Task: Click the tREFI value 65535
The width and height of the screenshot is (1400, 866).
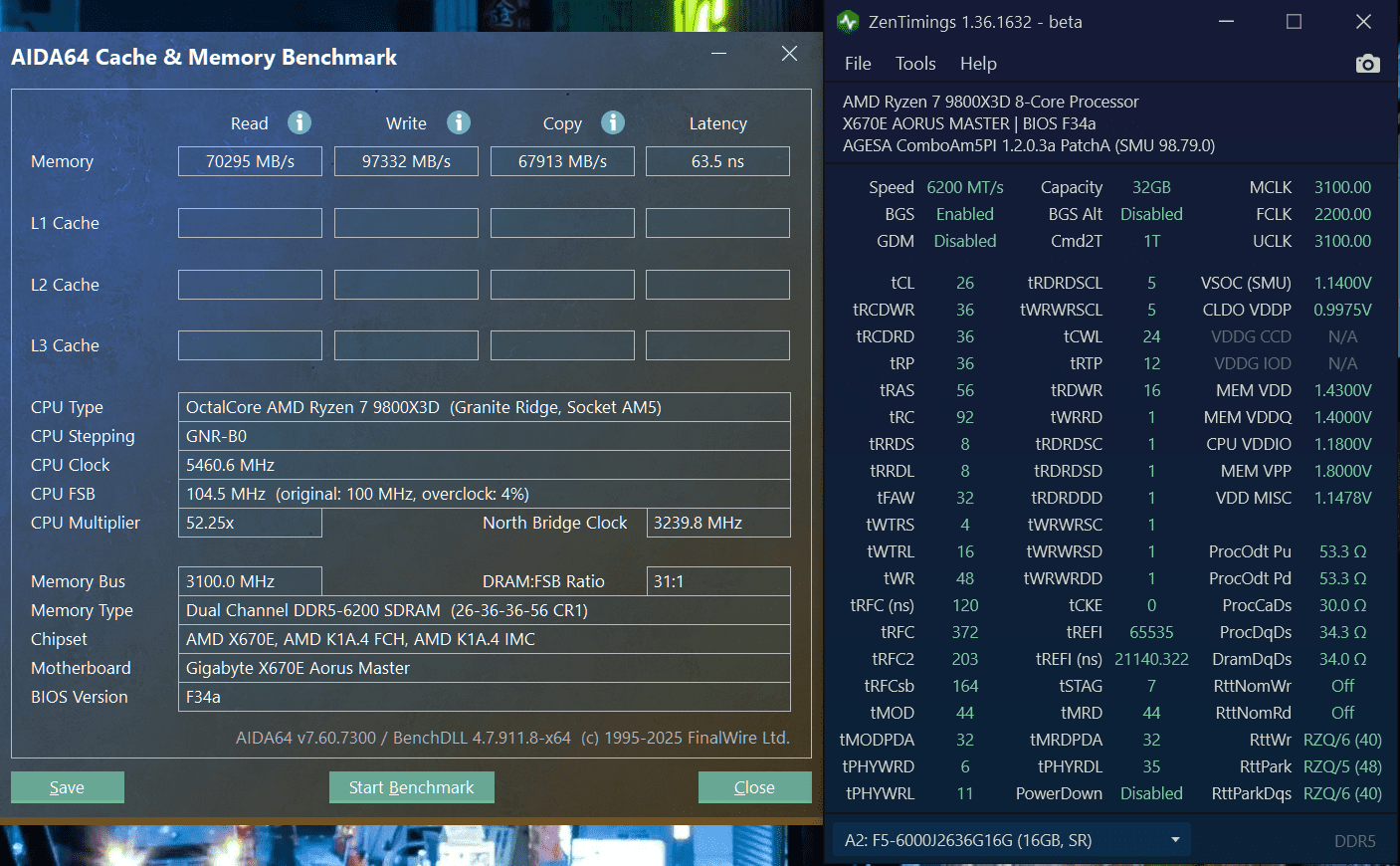Action: point(1151,632)
